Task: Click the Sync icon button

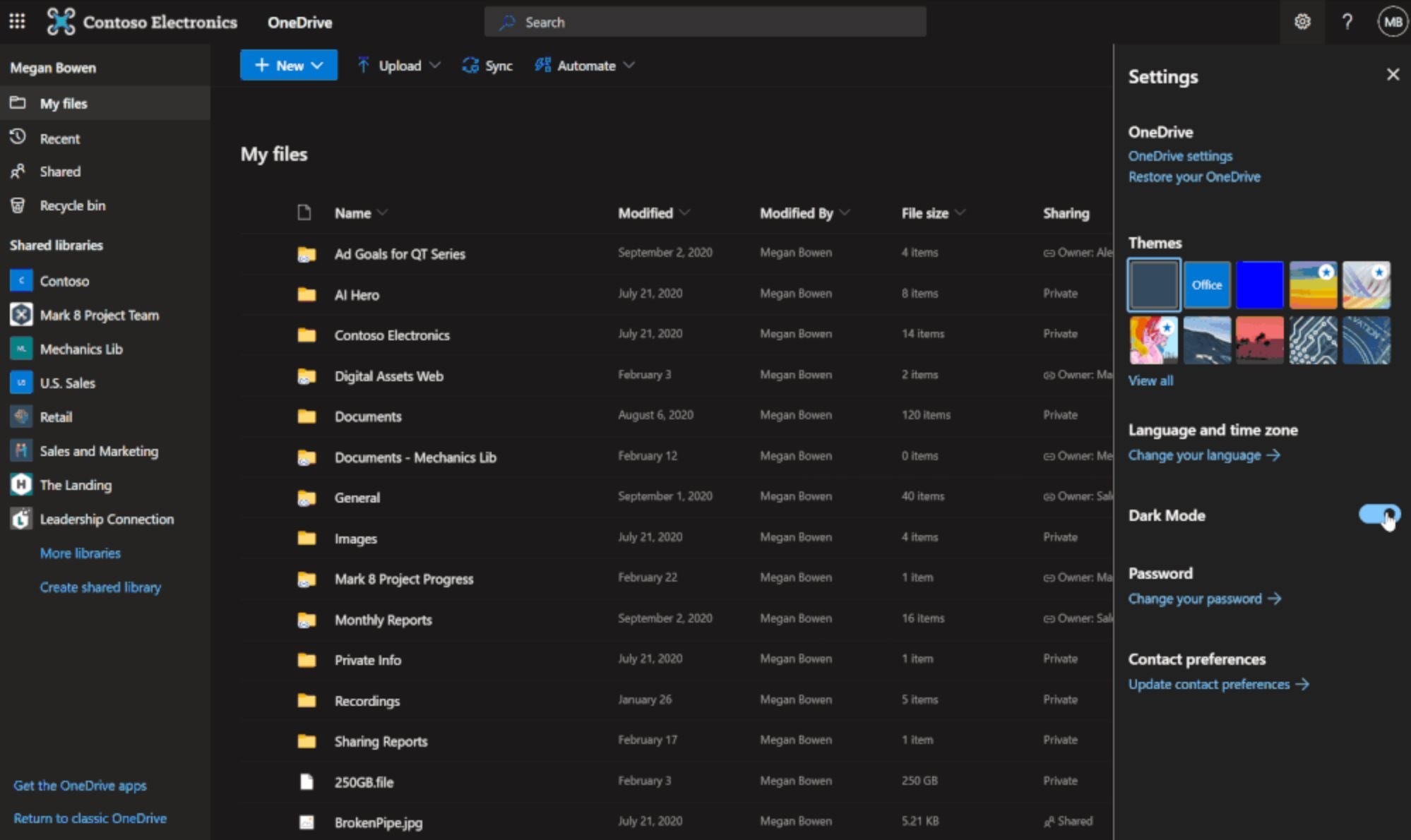Action: [x=470, y=66]
